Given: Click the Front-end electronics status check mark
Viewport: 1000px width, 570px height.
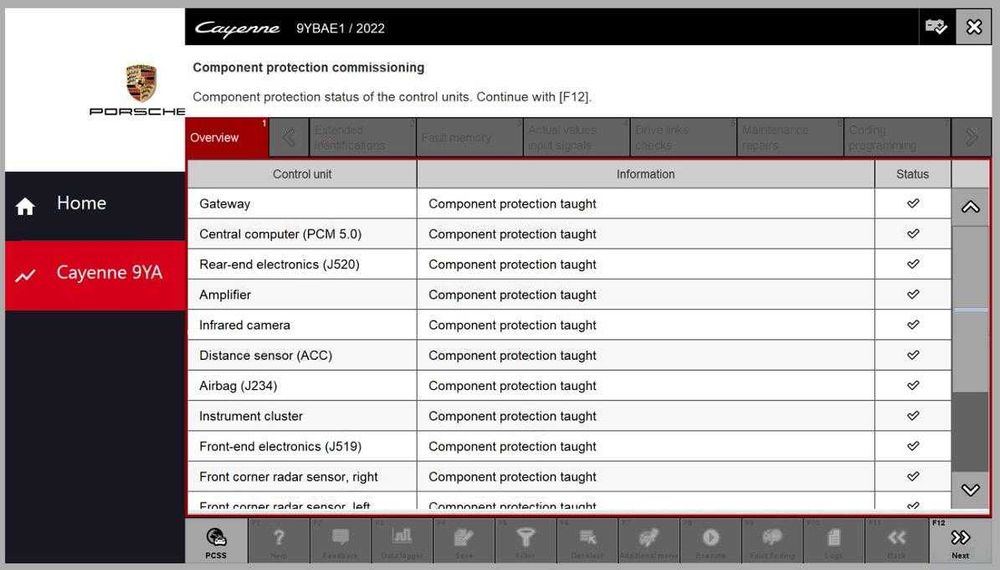Looking at the screenshot, I should coord(913,446).
